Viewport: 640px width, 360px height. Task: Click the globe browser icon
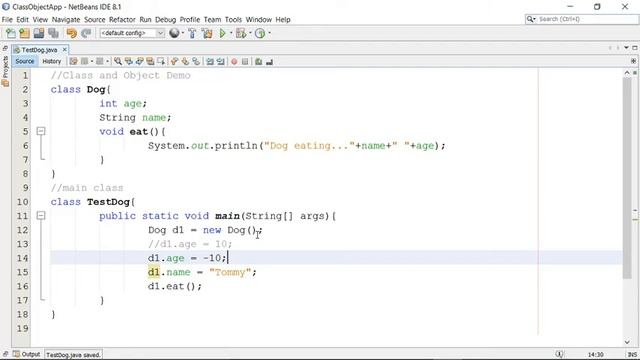click(174, 33)
